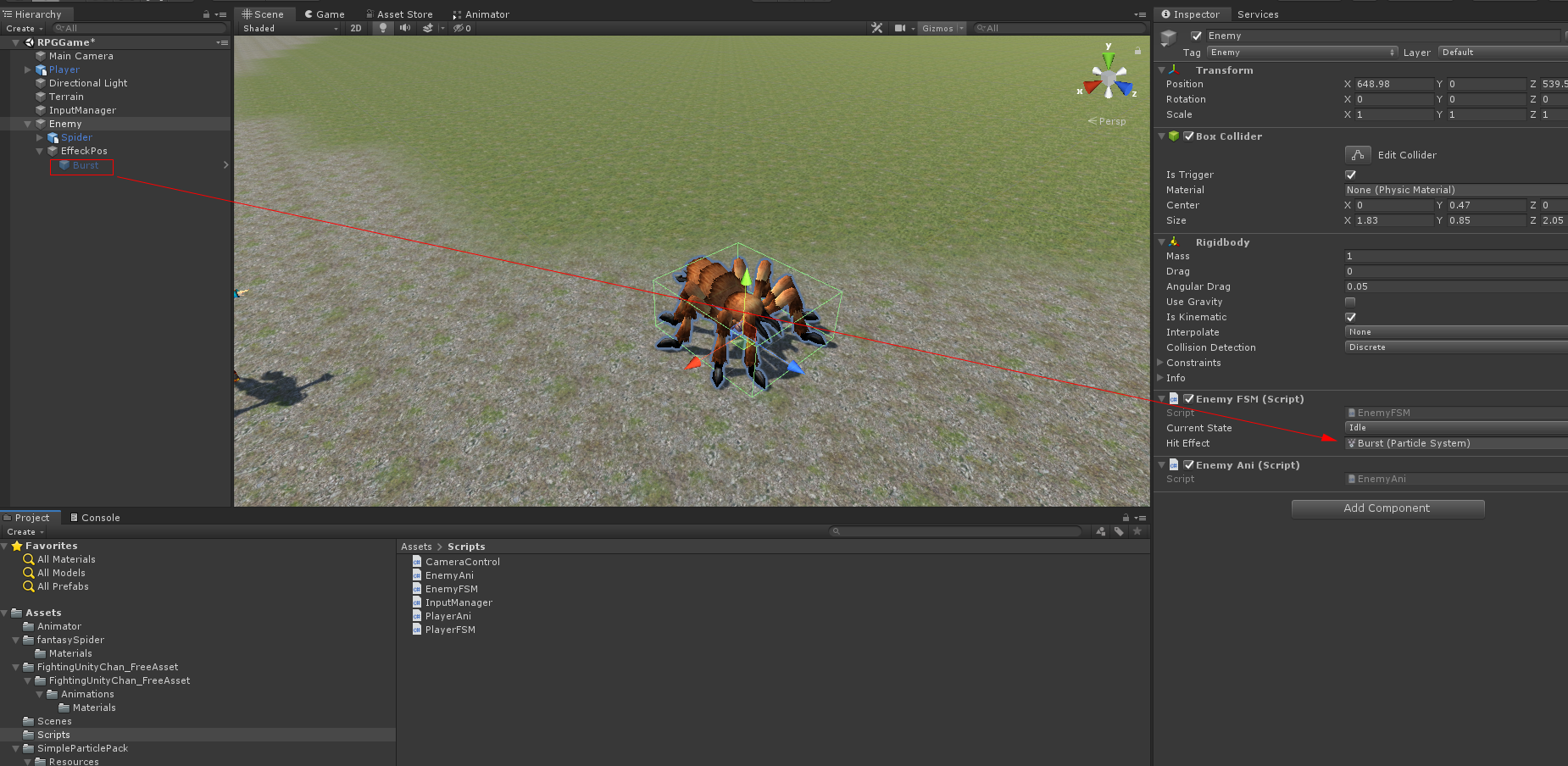Open the component editor tools icon

tap(876, 28)
